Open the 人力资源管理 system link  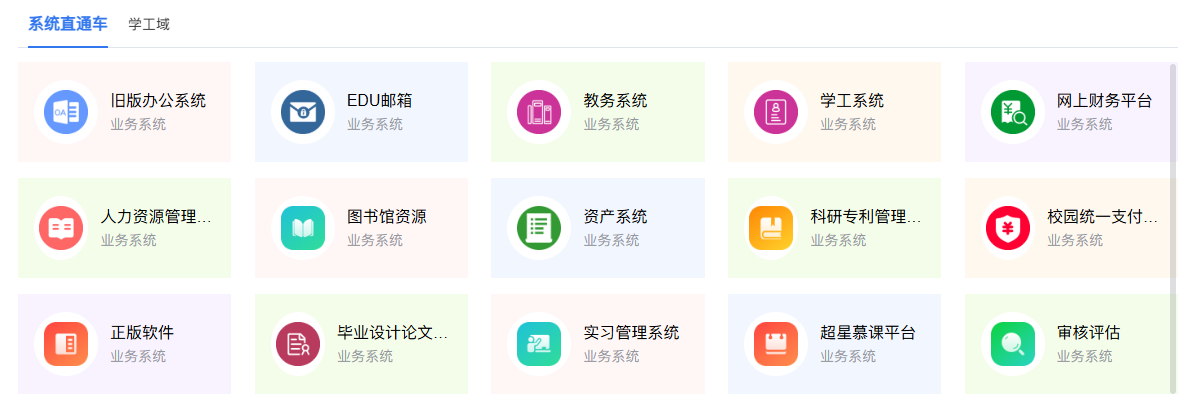[156, 217]
